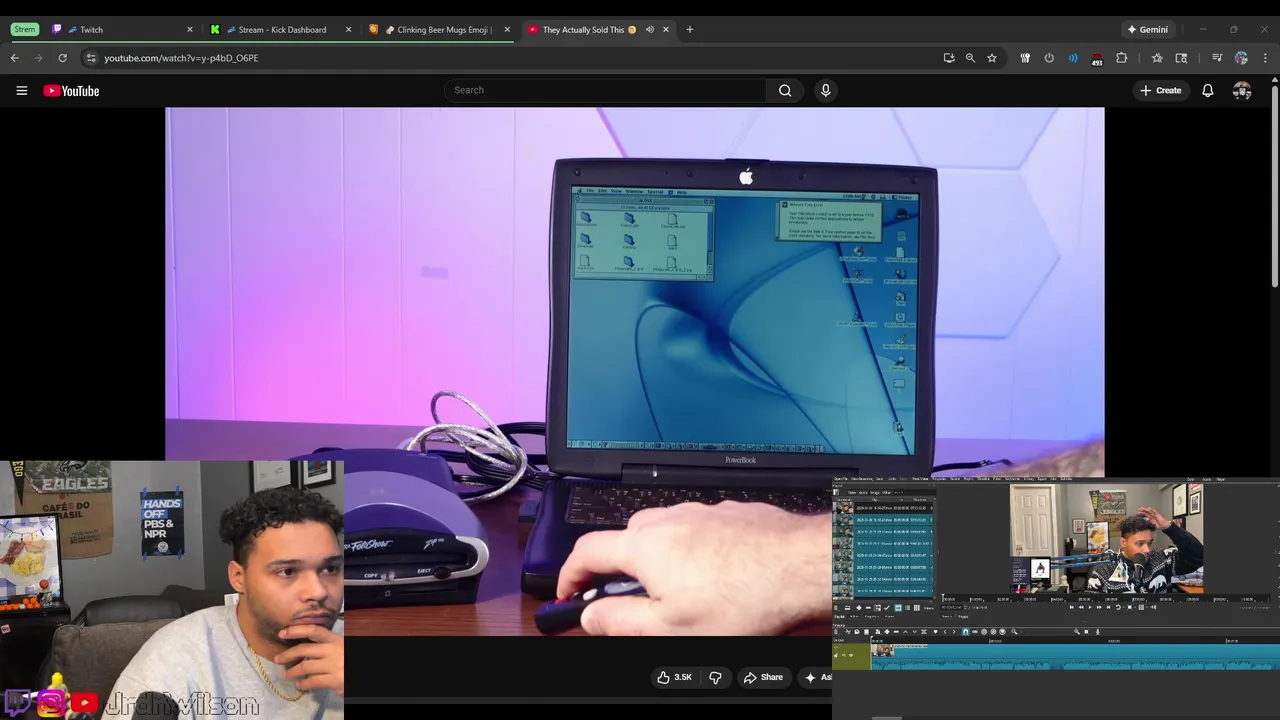Click the tab search screen icon in toolbar
This screenshot has width=1280, height=720.
pyautogui.click(x=1181, y=58)
